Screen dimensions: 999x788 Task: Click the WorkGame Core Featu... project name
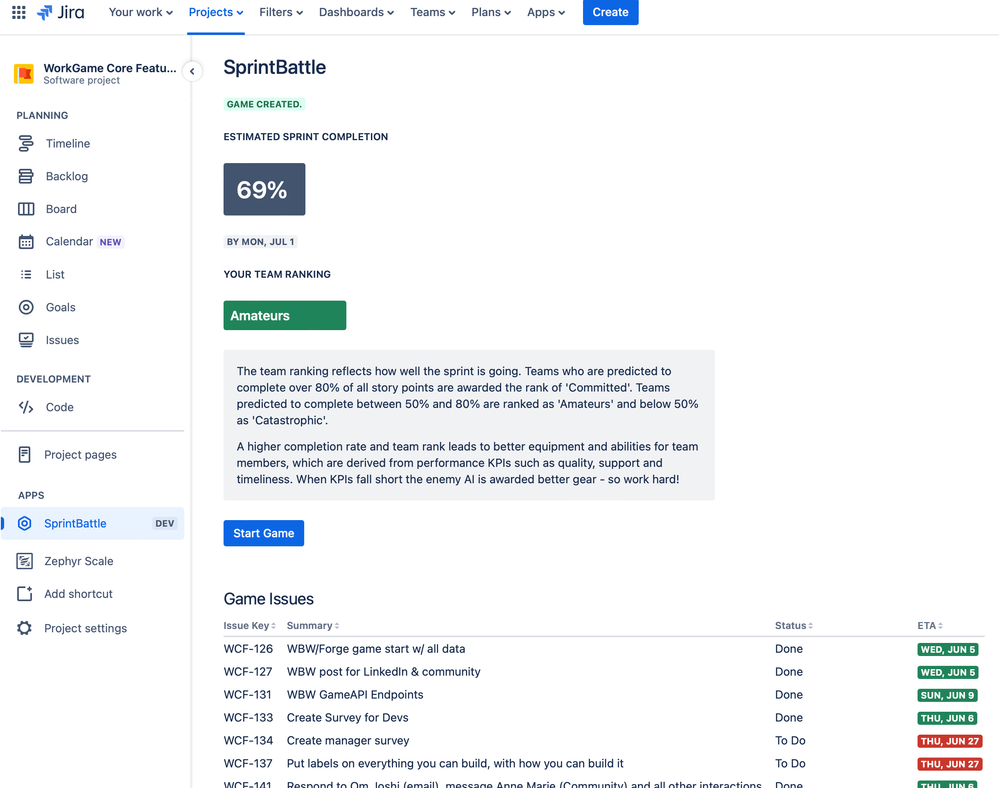110,68
